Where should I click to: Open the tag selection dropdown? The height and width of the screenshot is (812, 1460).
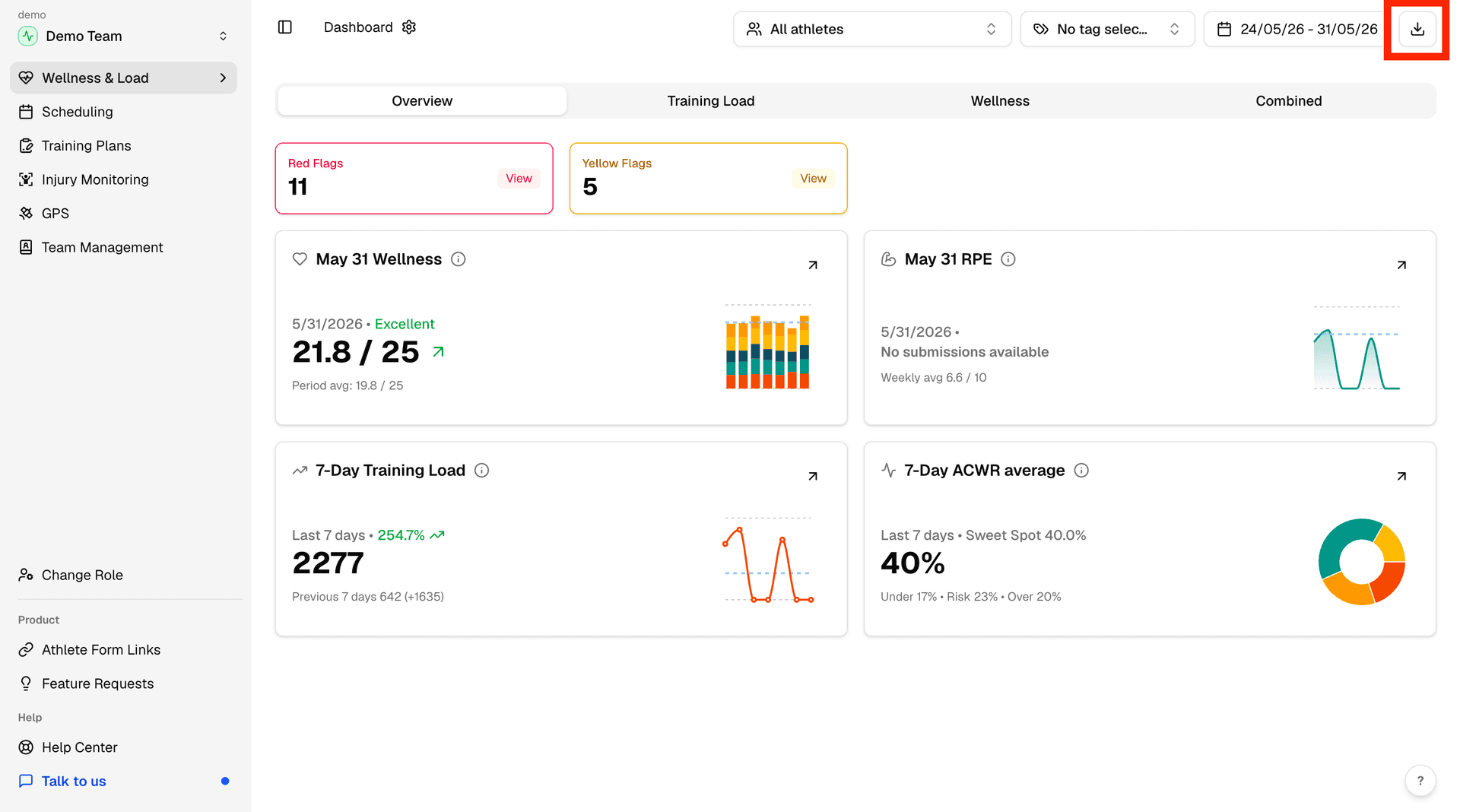coord(1107,29)
